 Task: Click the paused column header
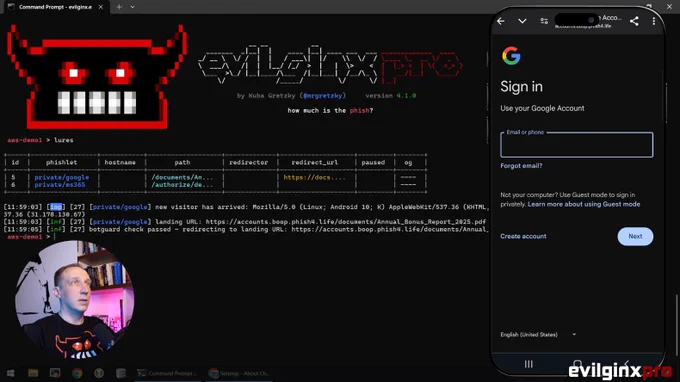[x=373, y=163]
